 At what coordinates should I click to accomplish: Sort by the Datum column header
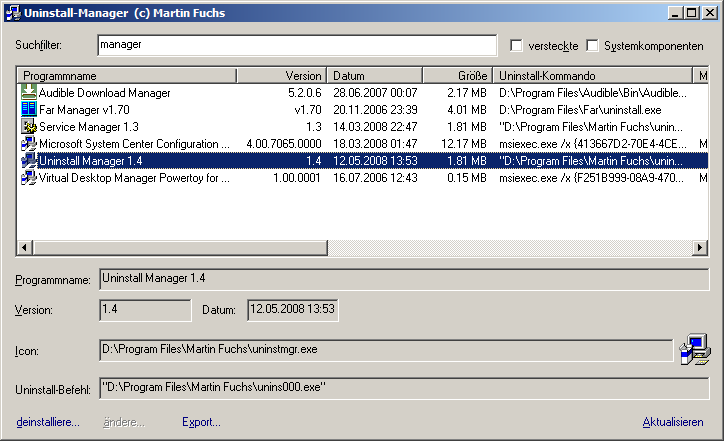[x=375, y=75]
